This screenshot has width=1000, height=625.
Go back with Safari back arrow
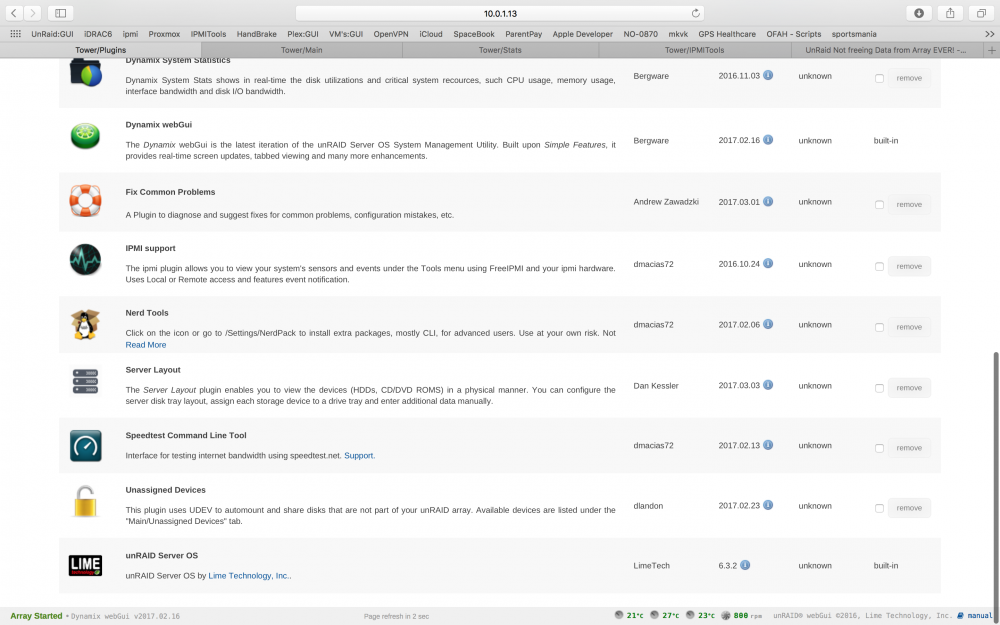14,13
